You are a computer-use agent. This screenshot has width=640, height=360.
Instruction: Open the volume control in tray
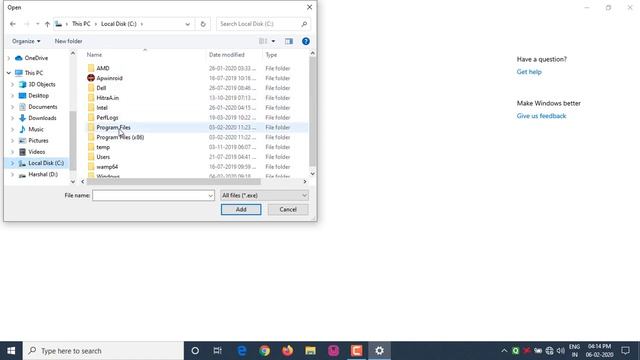[561, 351]
